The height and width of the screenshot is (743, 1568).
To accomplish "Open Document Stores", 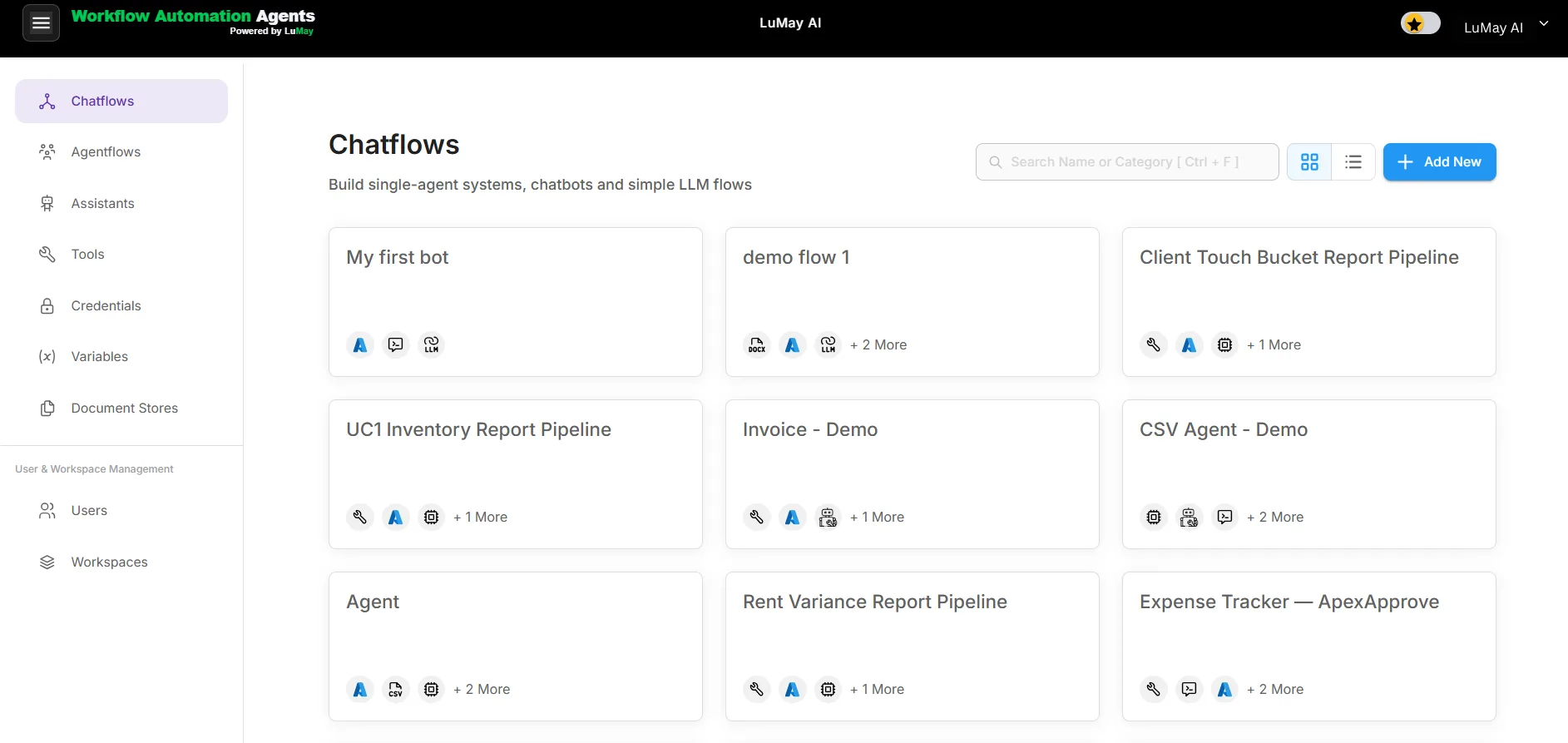I will (121, 408).
